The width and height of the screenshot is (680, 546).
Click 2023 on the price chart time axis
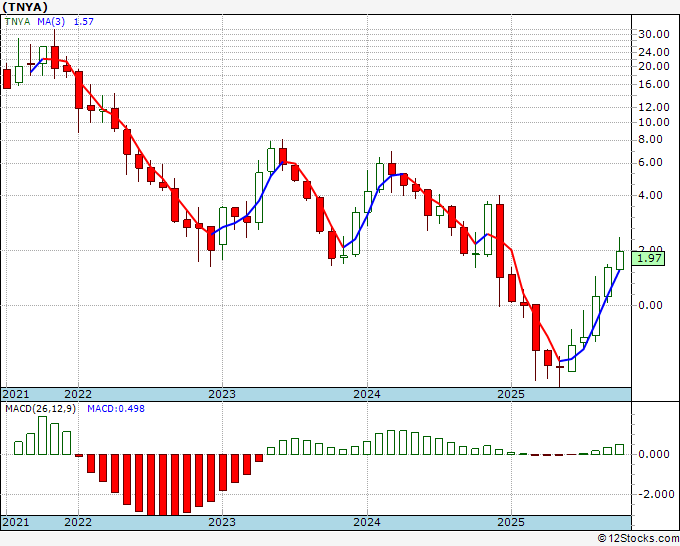pos(222,394)
